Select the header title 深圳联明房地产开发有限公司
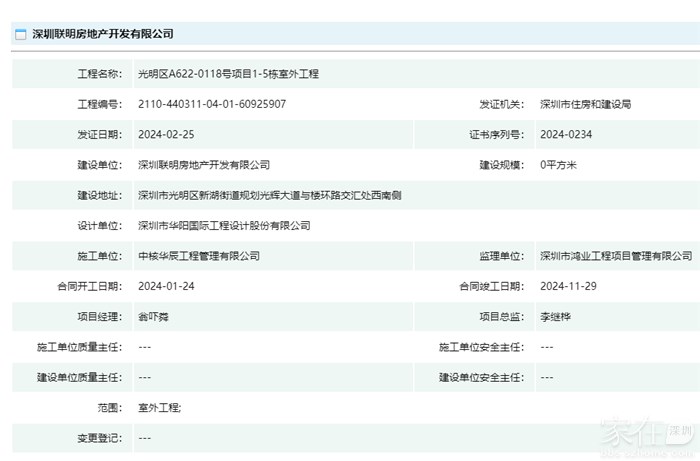700x461 pixels. pyautogui.click(x=102, y=33)
